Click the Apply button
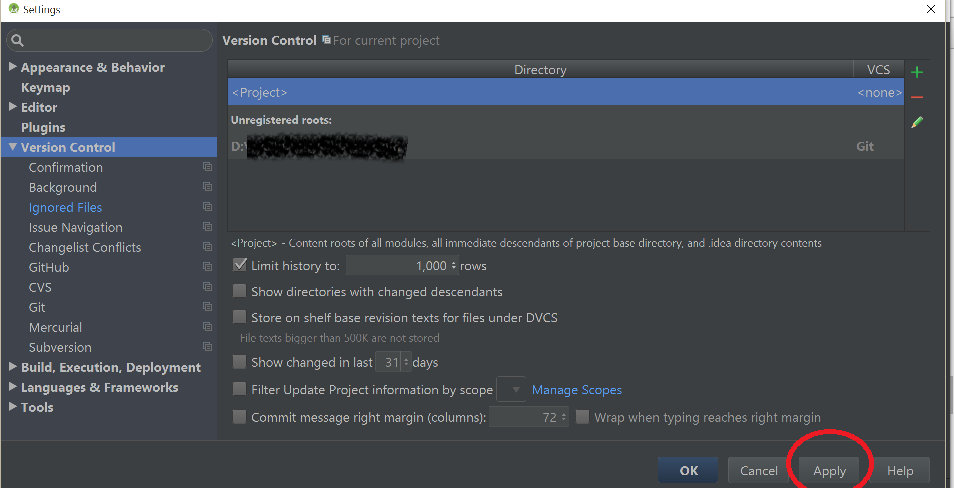Viewport: 954px width, 488px height. (x=829, y=470)
